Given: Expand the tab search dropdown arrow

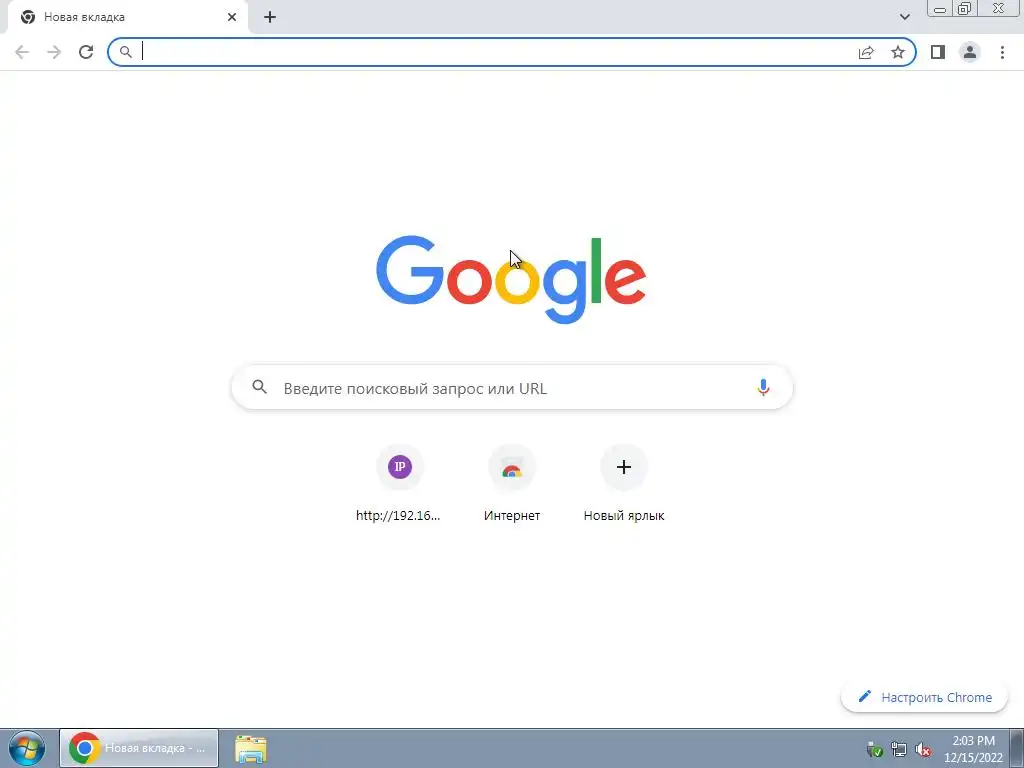Looking at the screenshot, I should click(904, 17).
